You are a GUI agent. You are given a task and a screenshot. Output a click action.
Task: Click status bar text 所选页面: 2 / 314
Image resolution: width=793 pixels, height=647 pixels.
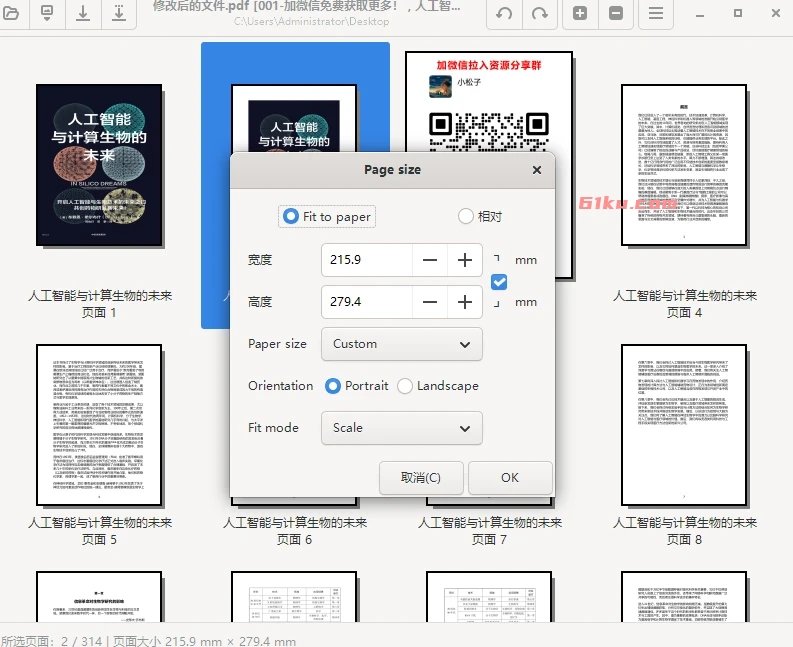(x=51, y=641)
